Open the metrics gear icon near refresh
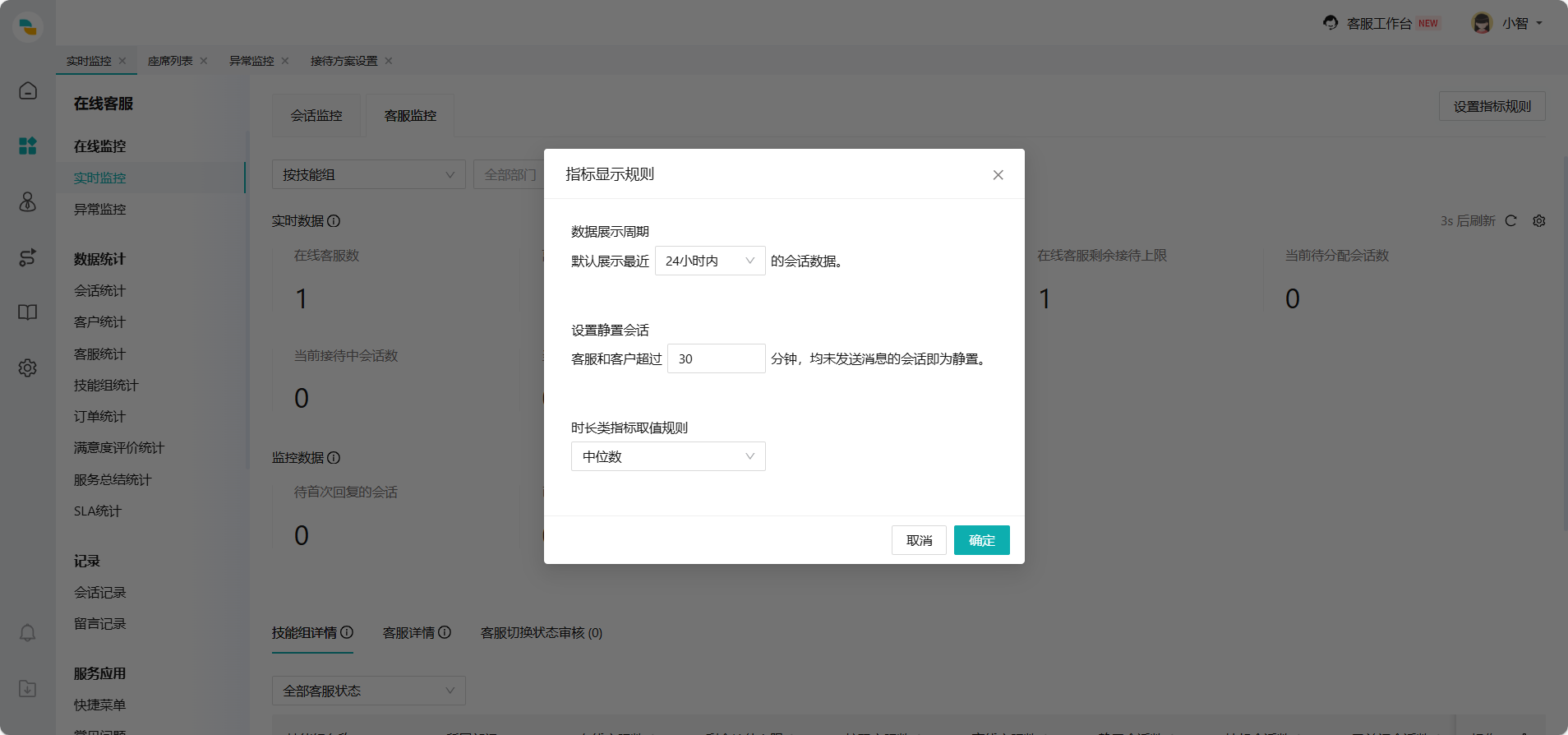 (x=1539, y=221)
